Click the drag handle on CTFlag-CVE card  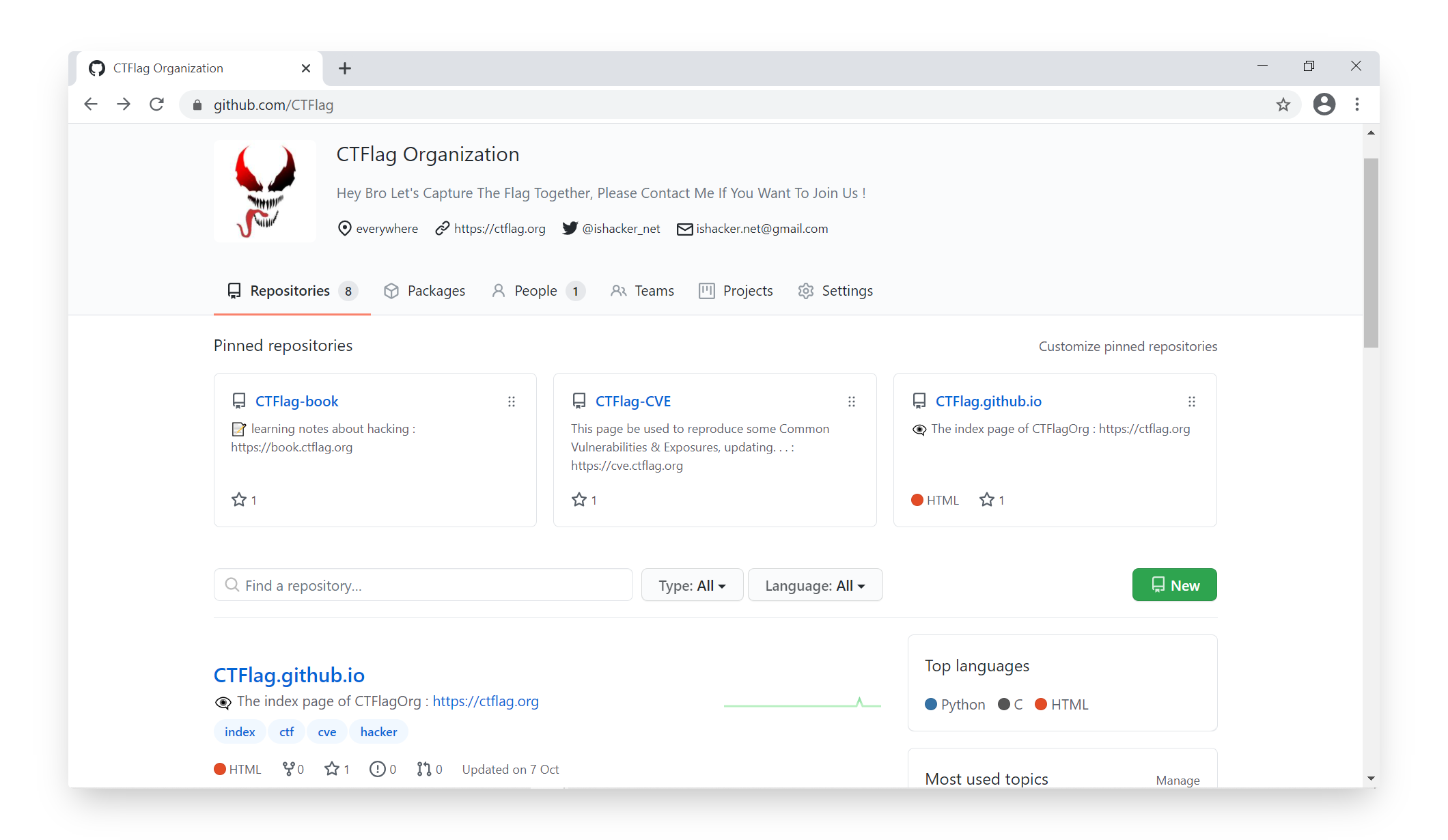click(851, 402)
